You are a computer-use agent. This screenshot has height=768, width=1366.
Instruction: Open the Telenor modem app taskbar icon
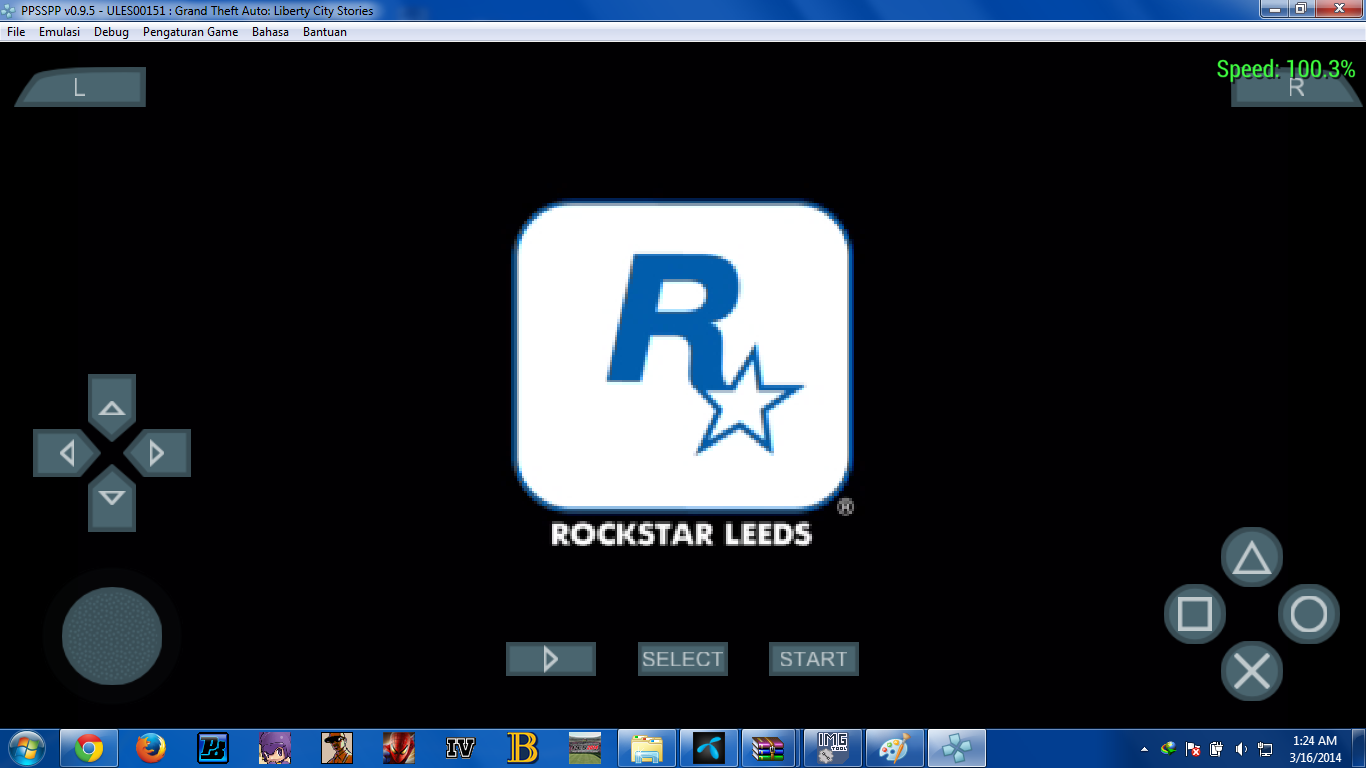point(709,748)
